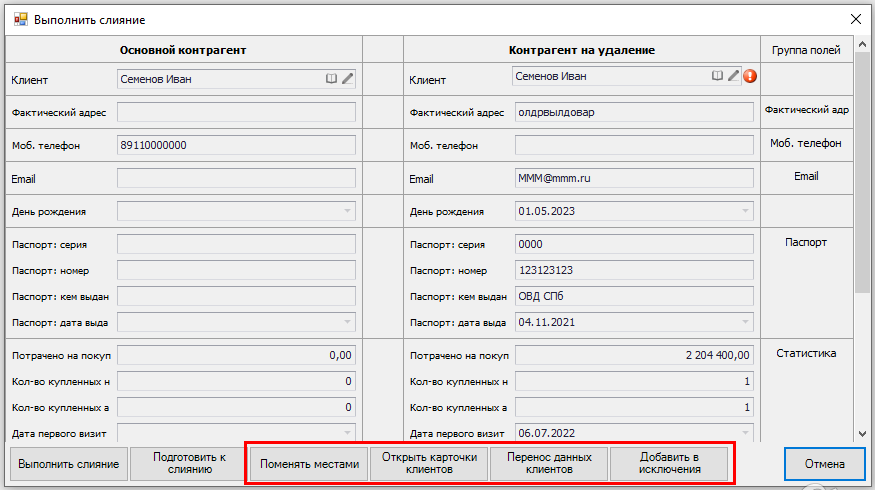Click pencil icon in deletion client field
875x490 pixels.
click(733, 76)
